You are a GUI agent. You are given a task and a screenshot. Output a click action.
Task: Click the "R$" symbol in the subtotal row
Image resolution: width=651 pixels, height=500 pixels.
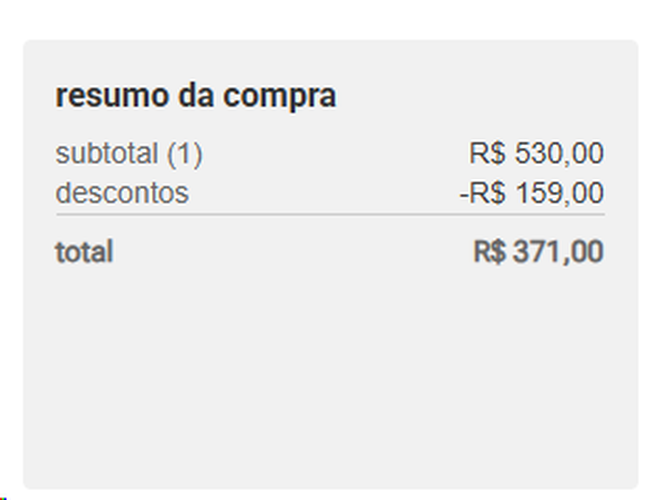pos(487,154)
